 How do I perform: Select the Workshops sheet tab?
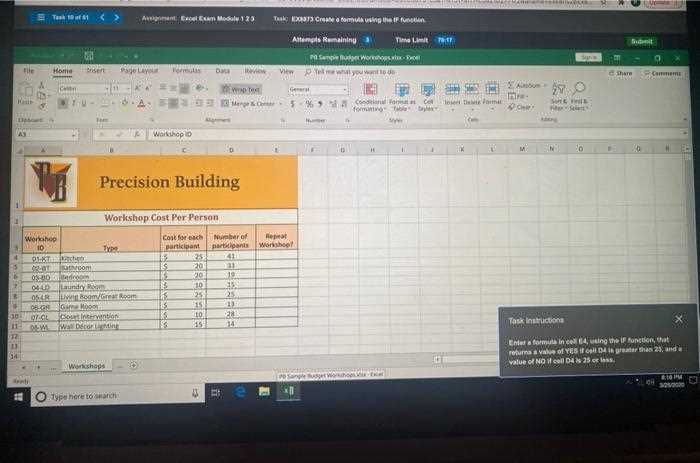[87, 366]
